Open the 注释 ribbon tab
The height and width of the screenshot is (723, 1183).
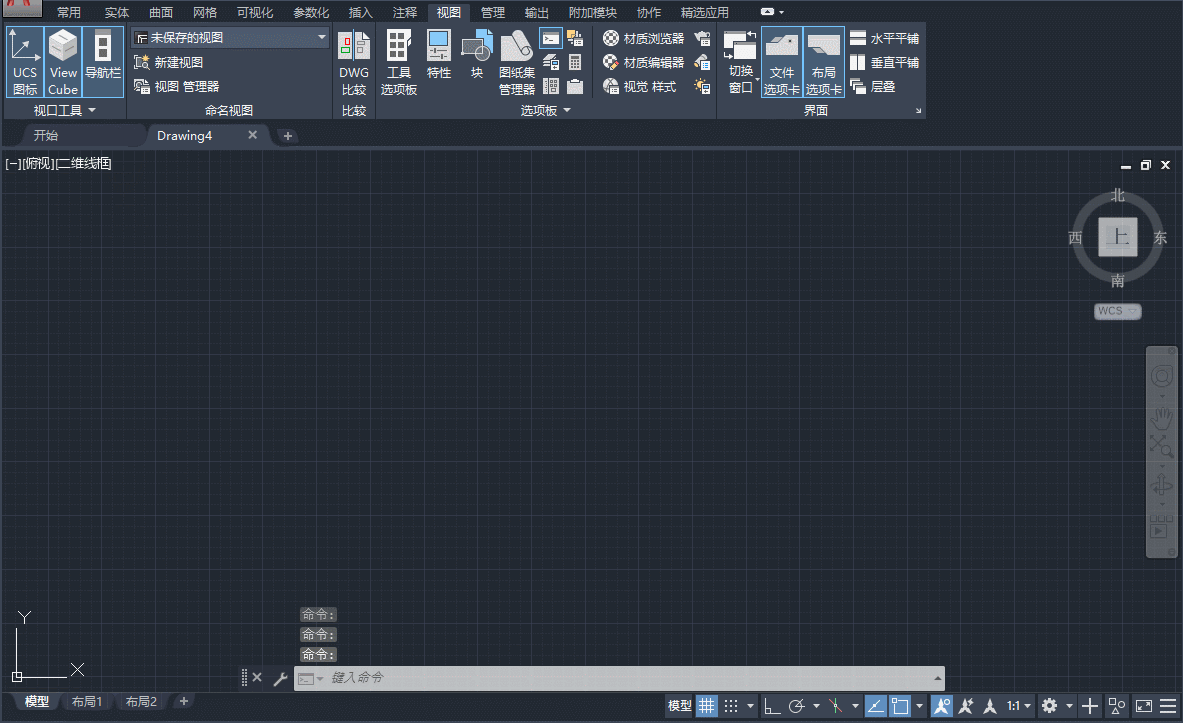[404, 12]
